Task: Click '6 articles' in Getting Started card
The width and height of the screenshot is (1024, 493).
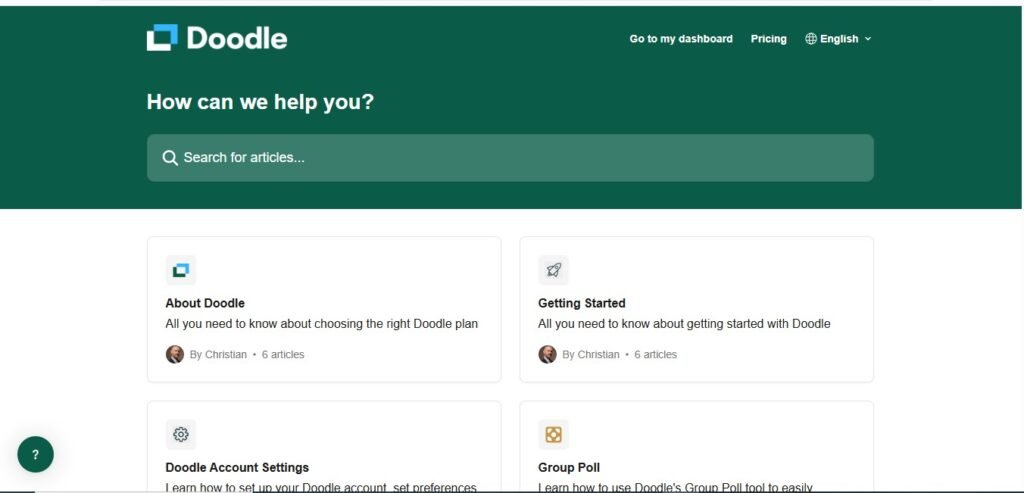Action: pos(656,355)
